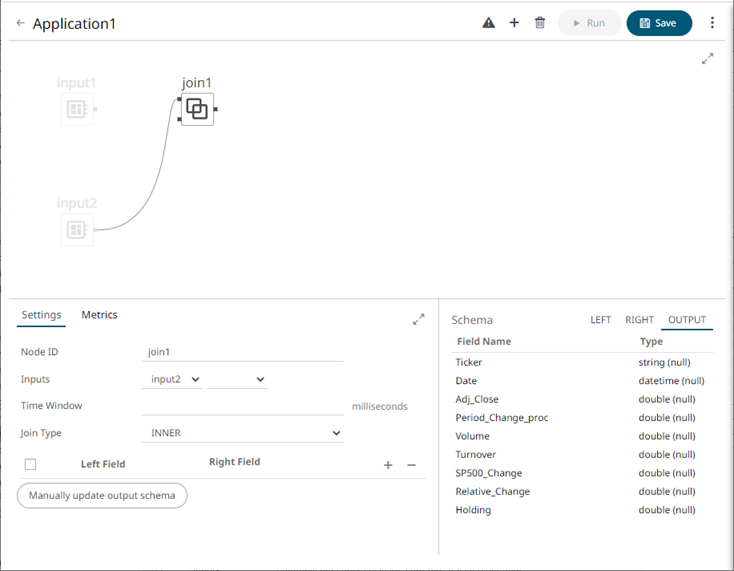Click Manually update output schema button
The height and width of the screenshot is (571, 734).
point(102,496)
